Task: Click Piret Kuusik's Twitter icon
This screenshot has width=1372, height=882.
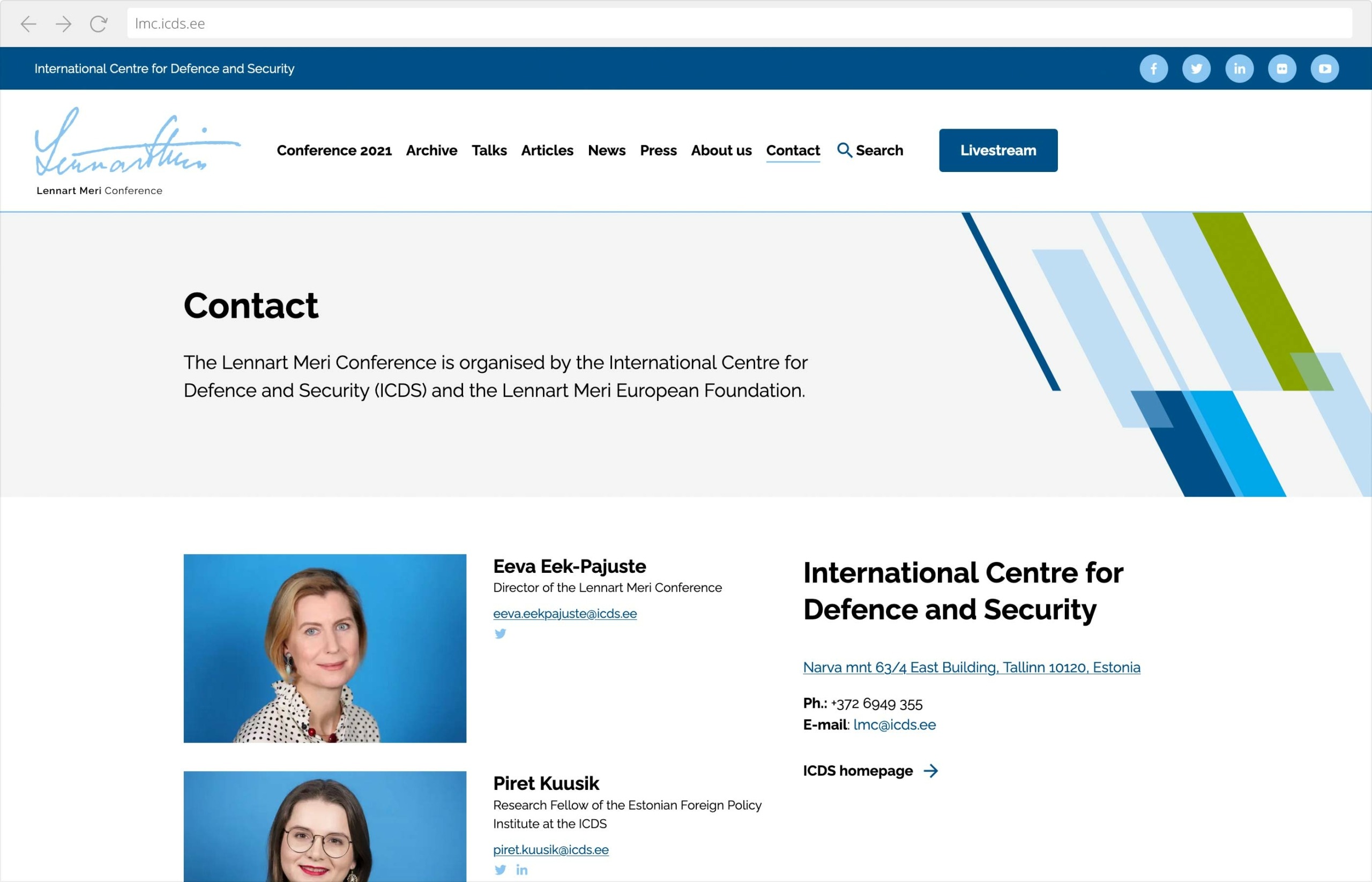Action: [x=500, y=869]
